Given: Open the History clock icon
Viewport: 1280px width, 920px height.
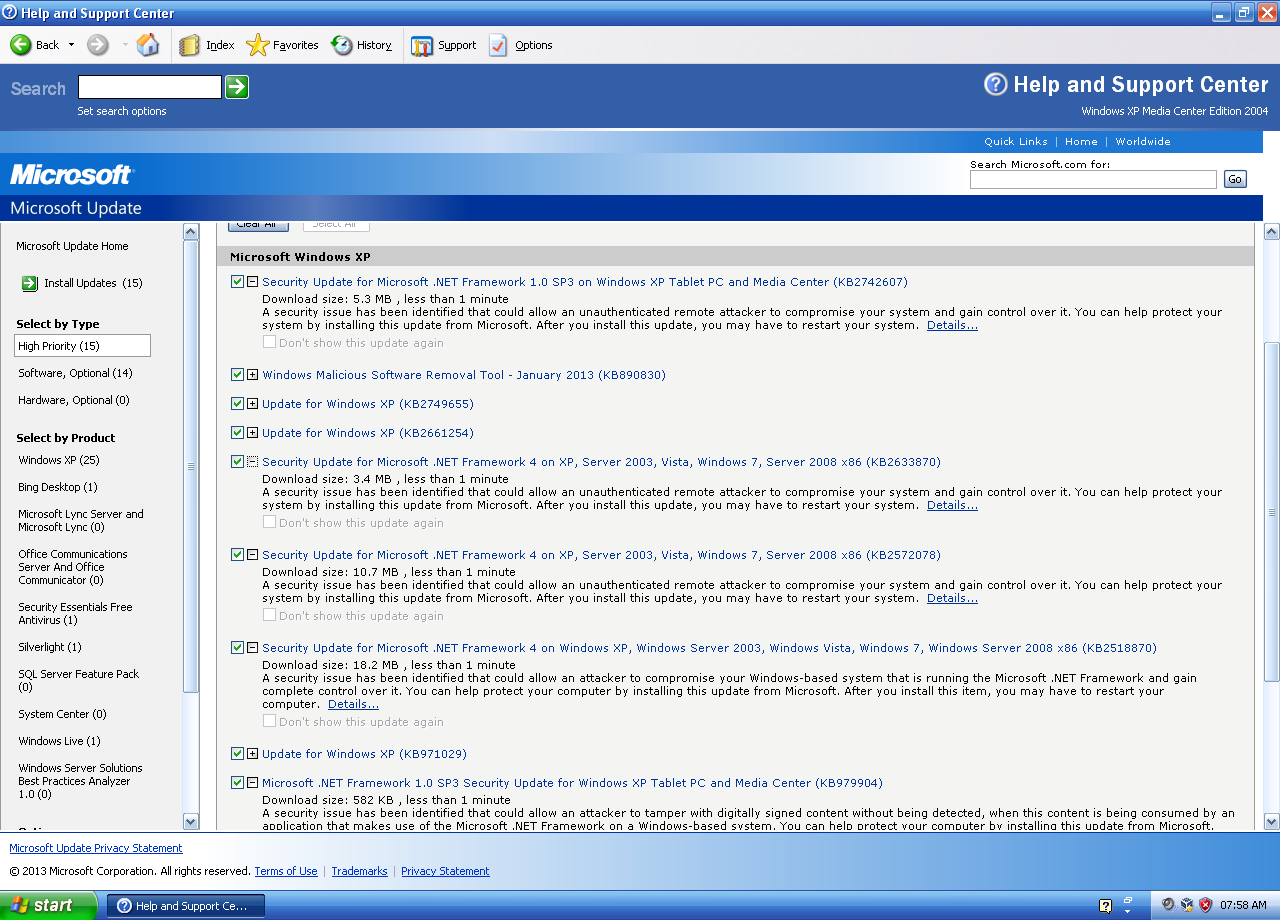Looking at the screenshot, I should [342, 45].
